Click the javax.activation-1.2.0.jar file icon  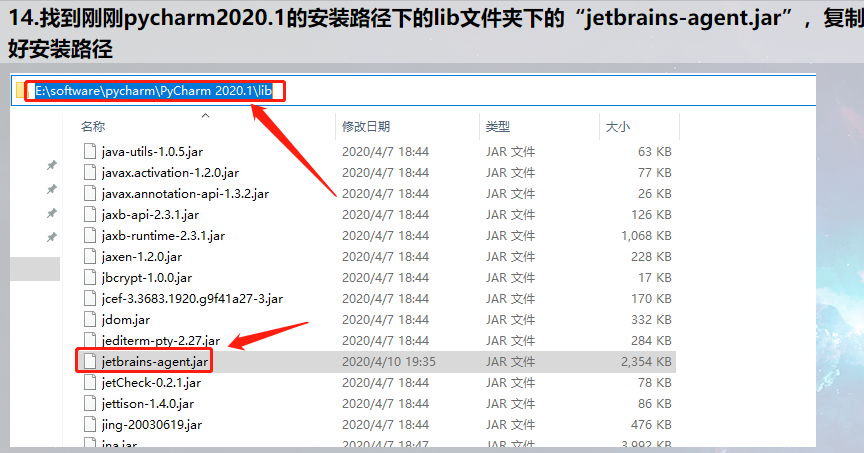(90, 172)
